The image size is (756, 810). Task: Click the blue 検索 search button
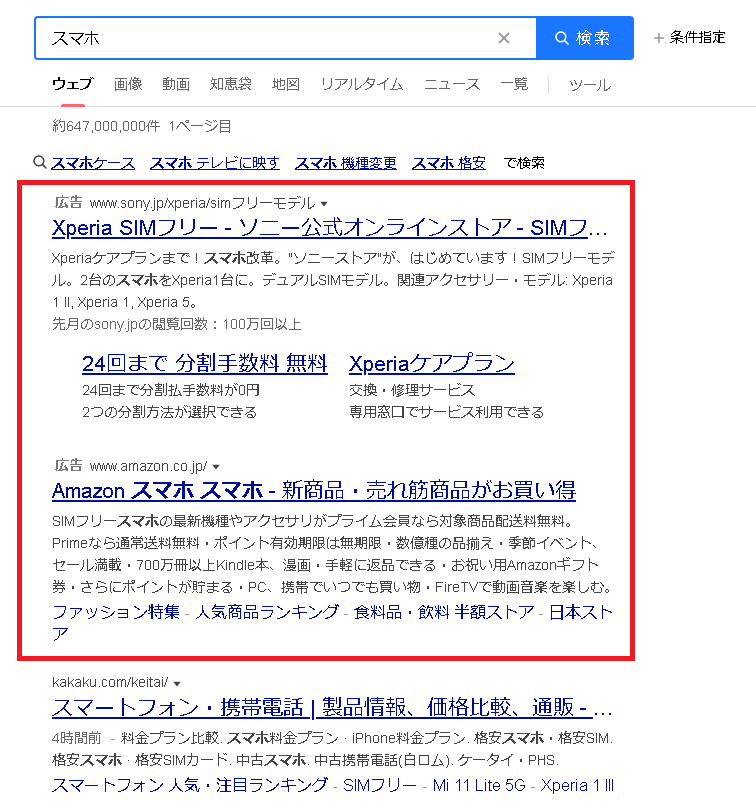[585, 38]
